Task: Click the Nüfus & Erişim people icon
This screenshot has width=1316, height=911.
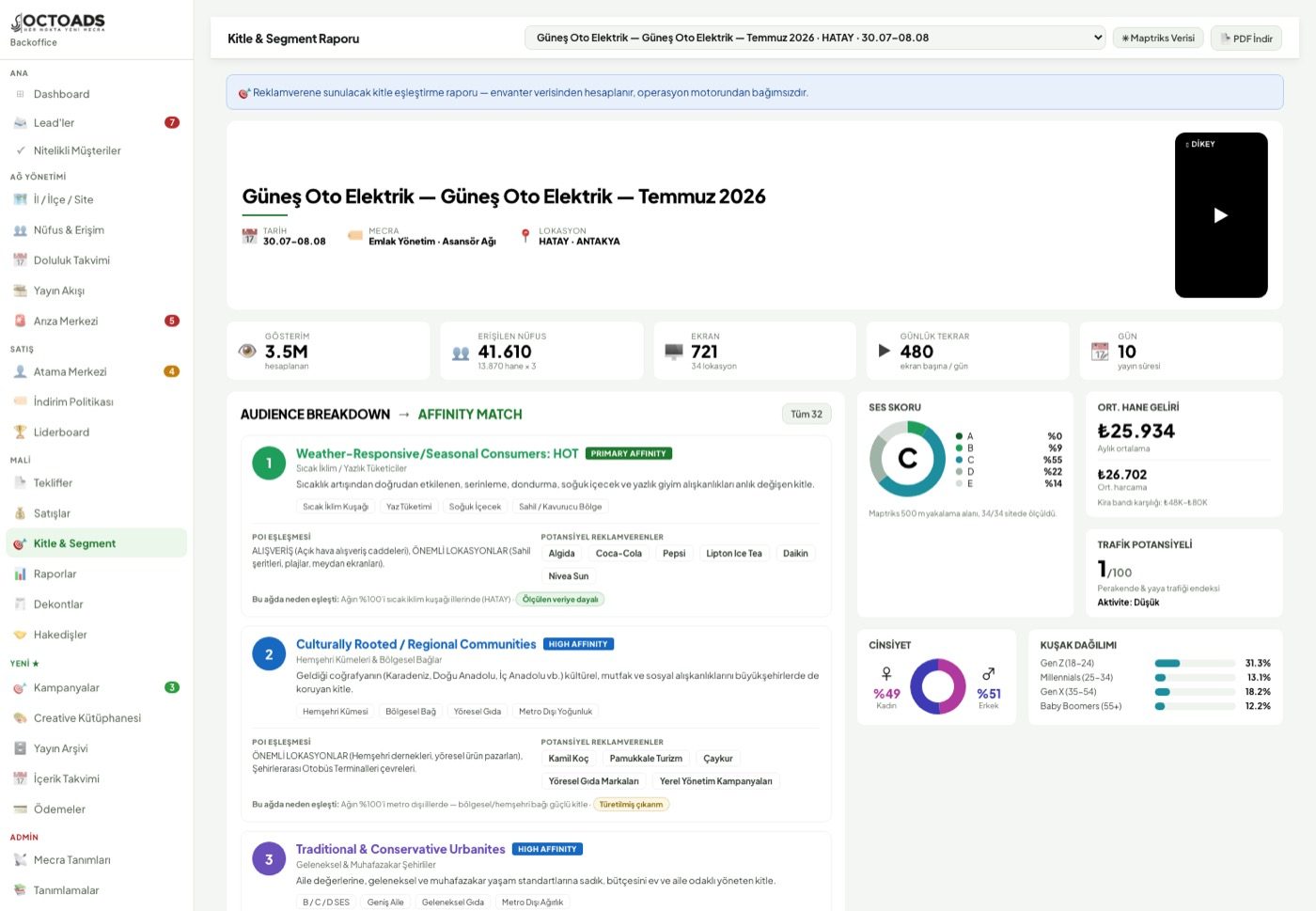Action: point(20,230)
